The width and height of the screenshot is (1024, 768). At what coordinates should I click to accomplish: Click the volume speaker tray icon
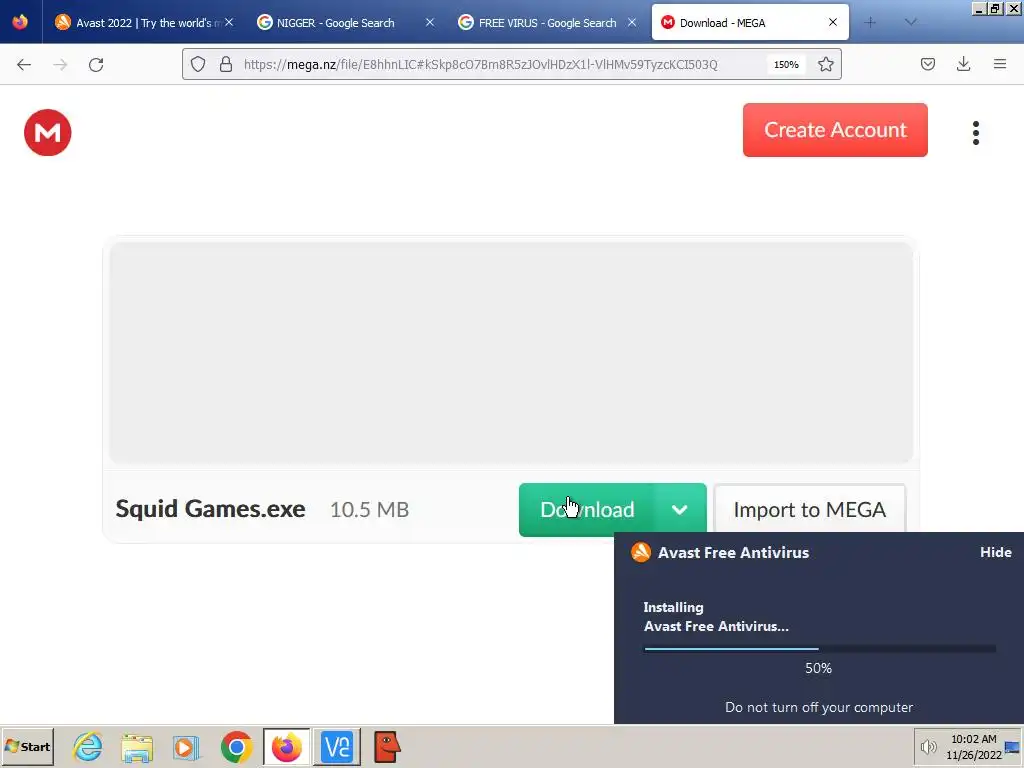point(928,747)
